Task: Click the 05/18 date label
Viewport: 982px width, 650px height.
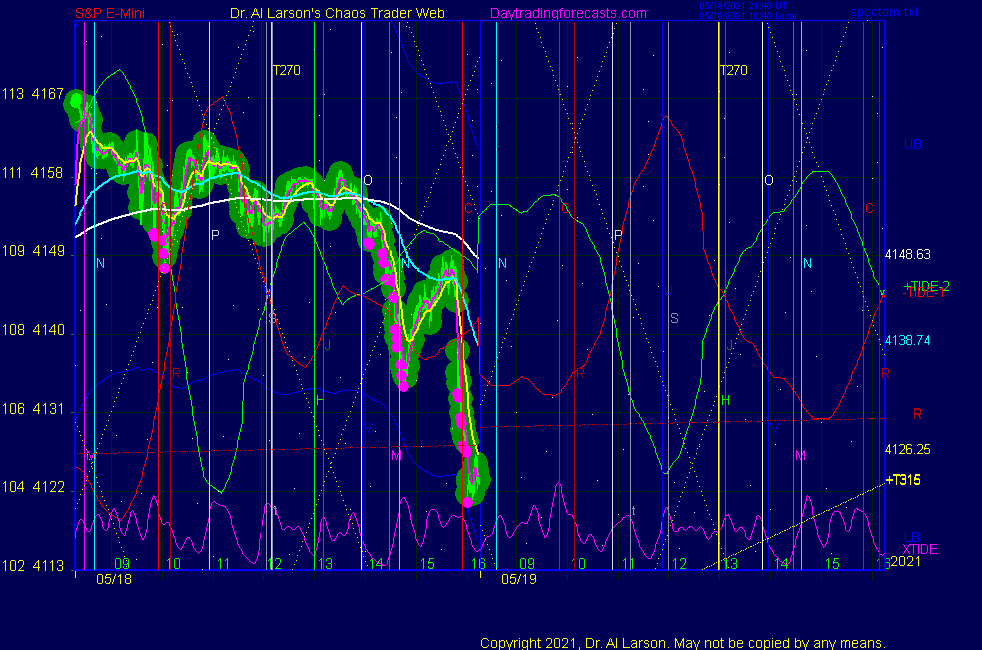Action: 114,579
